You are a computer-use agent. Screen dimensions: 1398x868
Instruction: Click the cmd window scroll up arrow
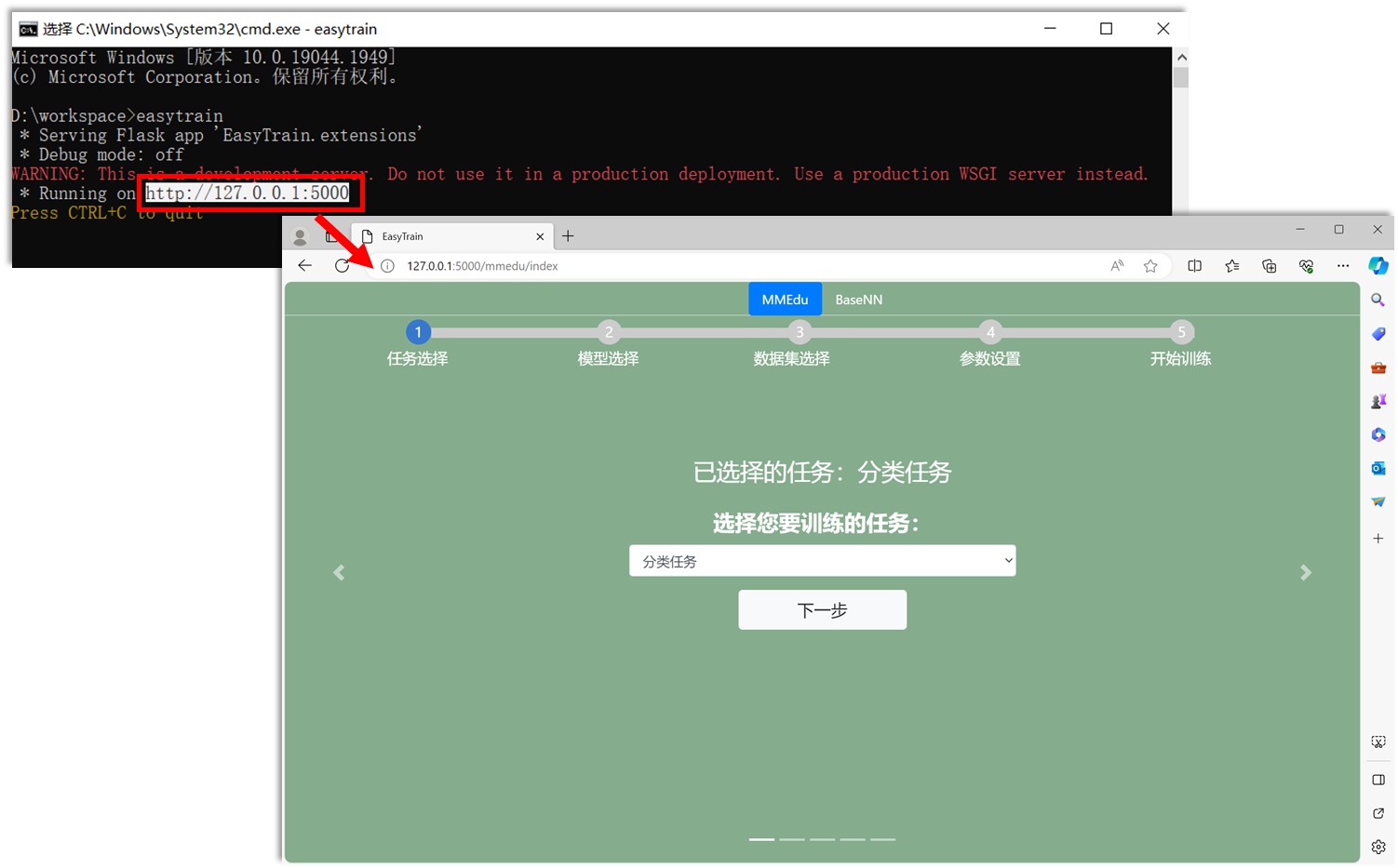click(1181, 57)
